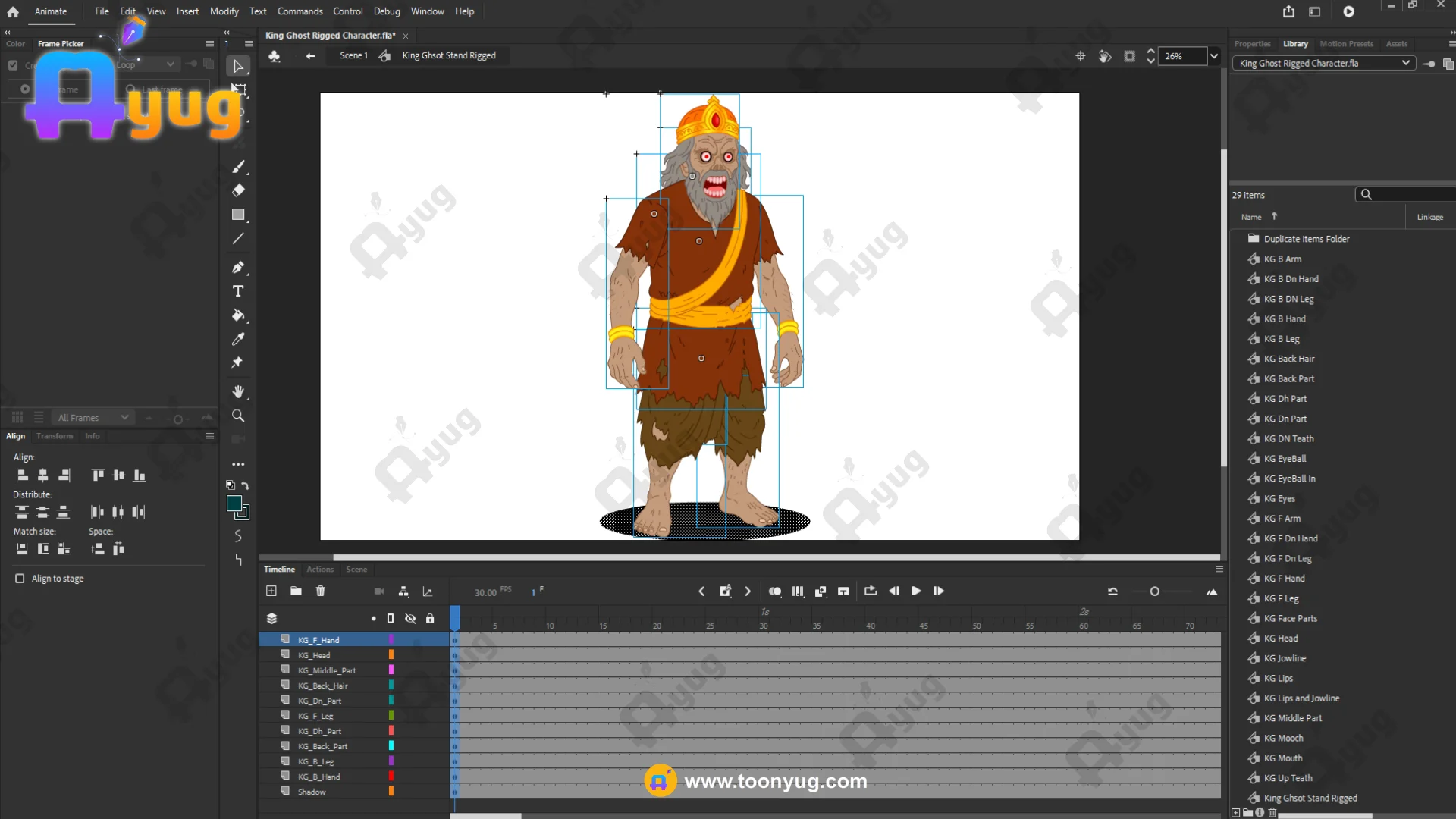
Task: Choose the Zoom magnifier tool
Action: click(x=238, y=416)
